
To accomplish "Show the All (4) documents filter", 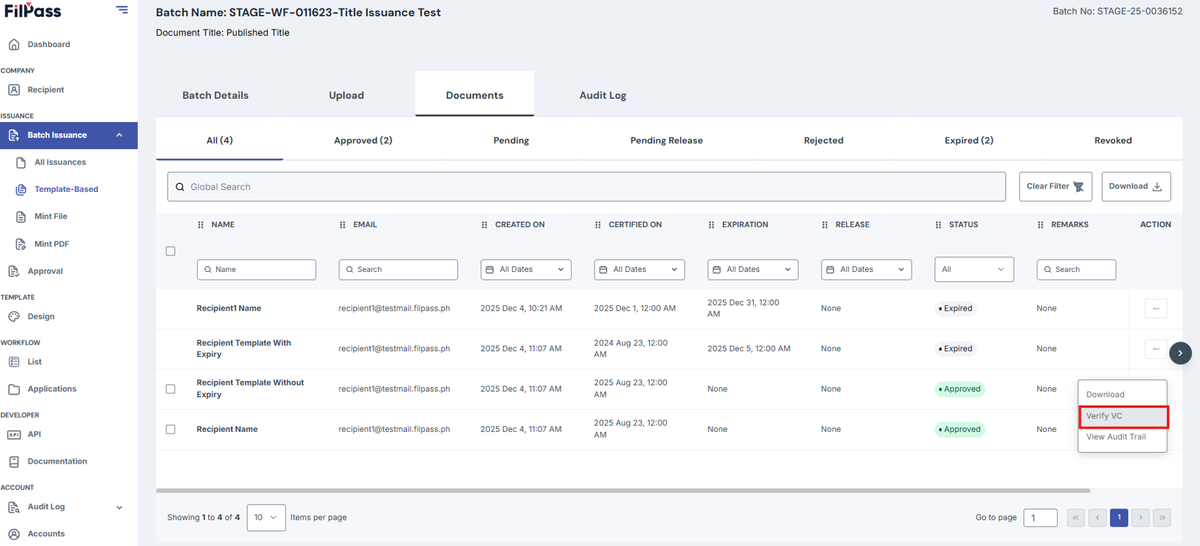I will pos(220,140).
